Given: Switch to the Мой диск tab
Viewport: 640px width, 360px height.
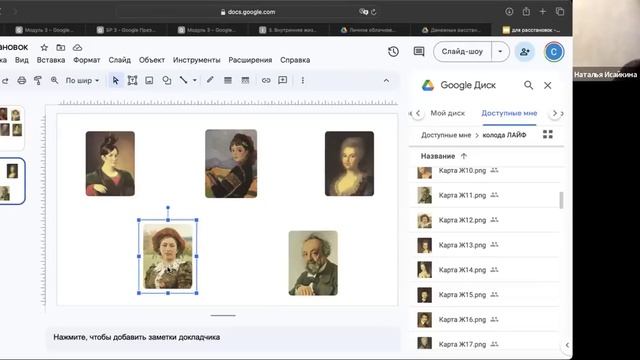Looking at the screenshot, I should 448,113.
